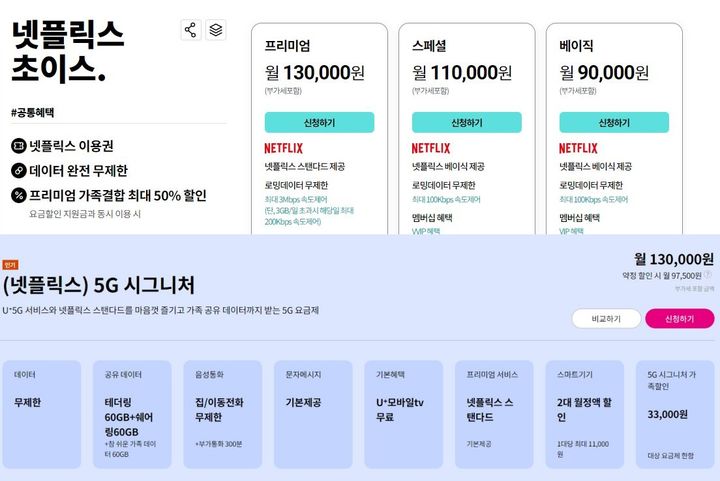720x481 pixels.
Task: Click 최대 100Kbps 속도제어 in 스페셜 card
Action: point(446,200)
